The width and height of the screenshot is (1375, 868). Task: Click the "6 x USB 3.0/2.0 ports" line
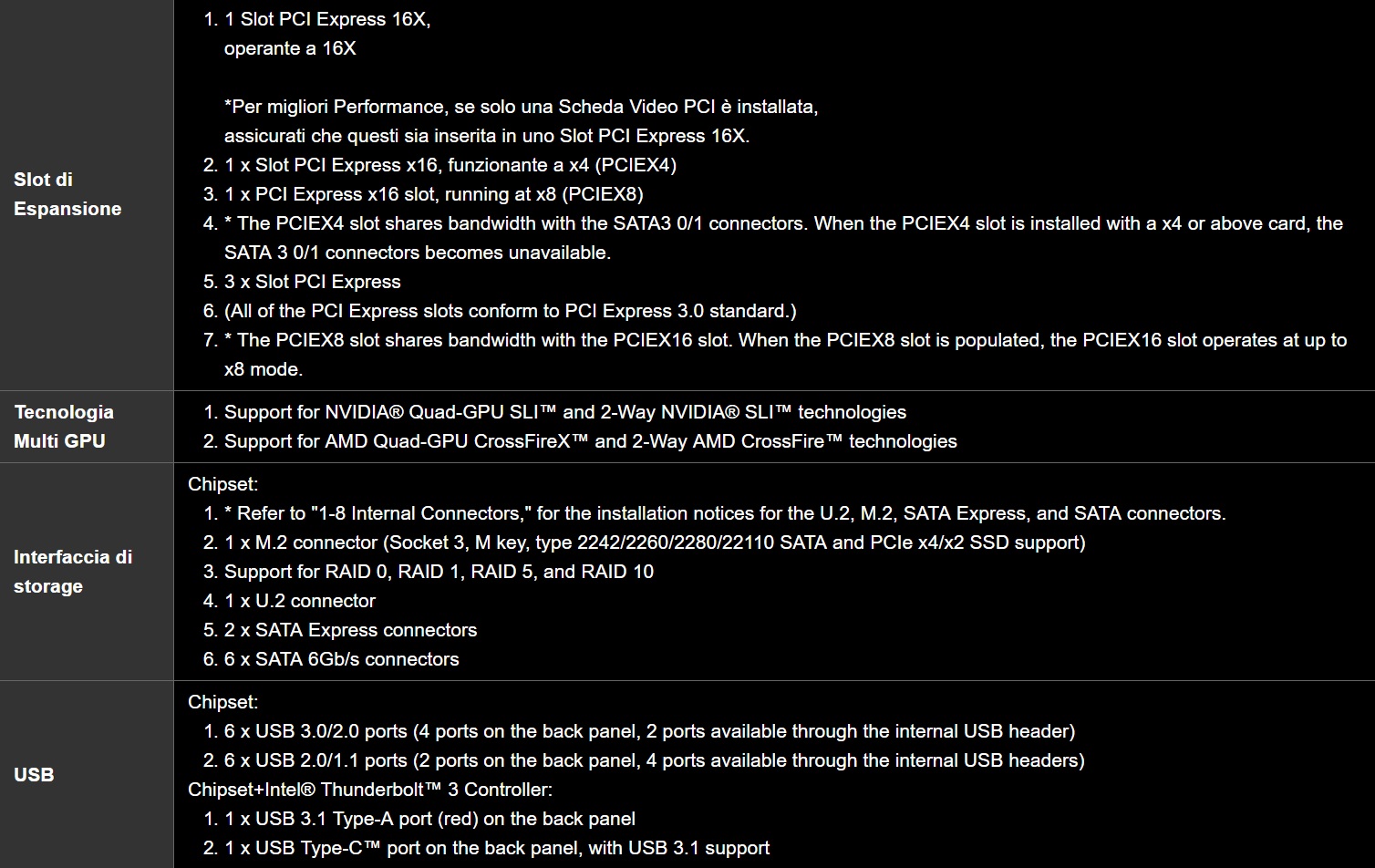coord(649,731)
